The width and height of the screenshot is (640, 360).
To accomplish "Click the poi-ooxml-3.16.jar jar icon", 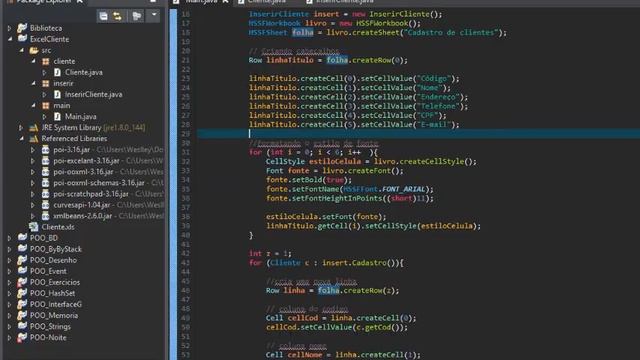I will click(x=45, y=172).
